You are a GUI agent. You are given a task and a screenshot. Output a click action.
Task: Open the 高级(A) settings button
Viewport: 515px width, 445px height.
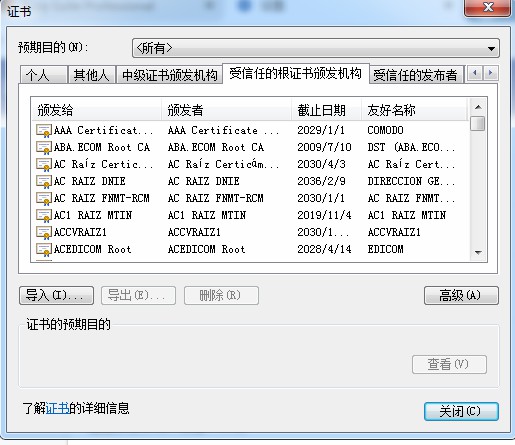pyautogui.click(x=461, y=295)
